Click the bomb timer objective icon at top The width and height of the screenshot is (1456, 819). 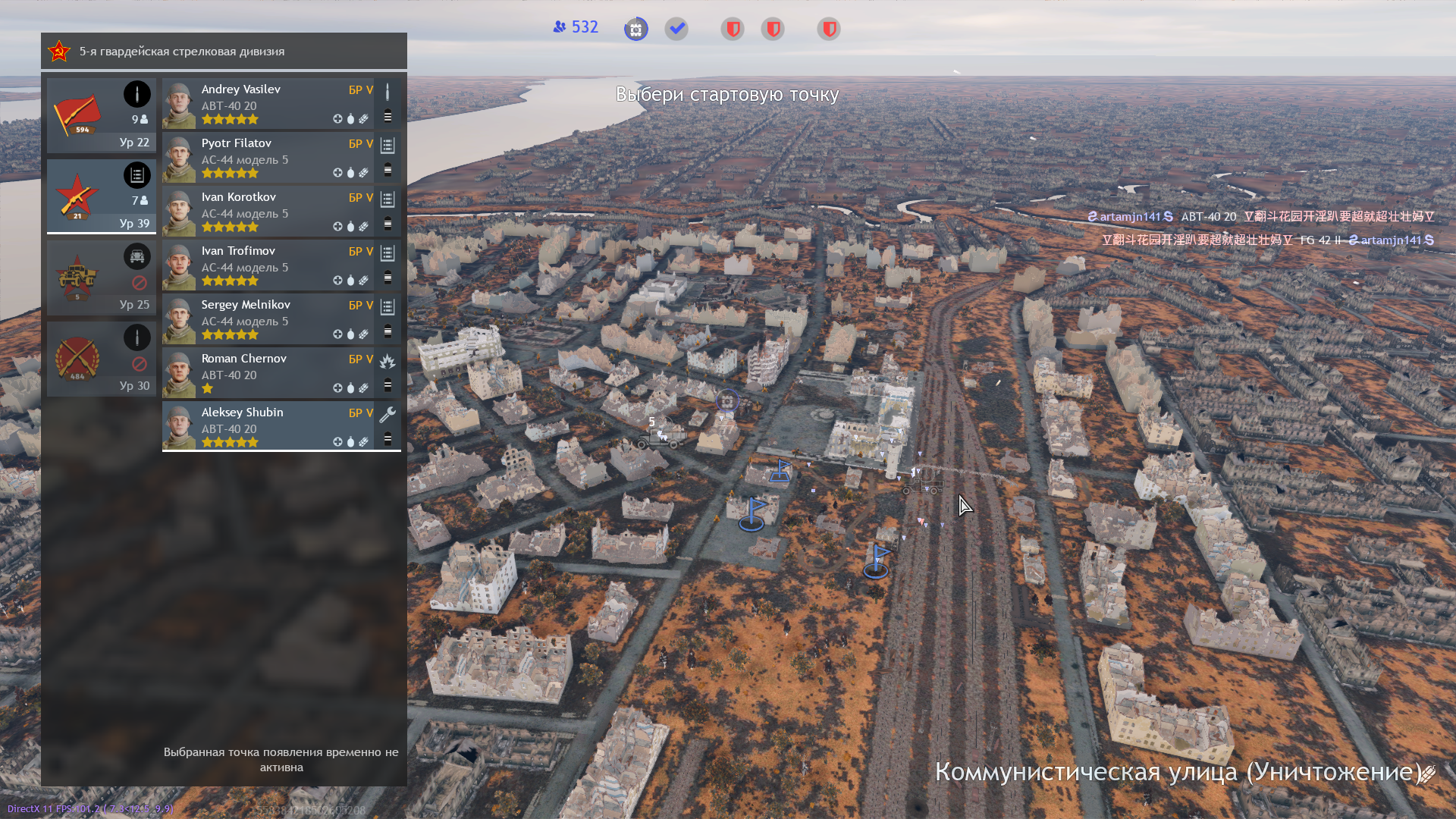(635, 30)
